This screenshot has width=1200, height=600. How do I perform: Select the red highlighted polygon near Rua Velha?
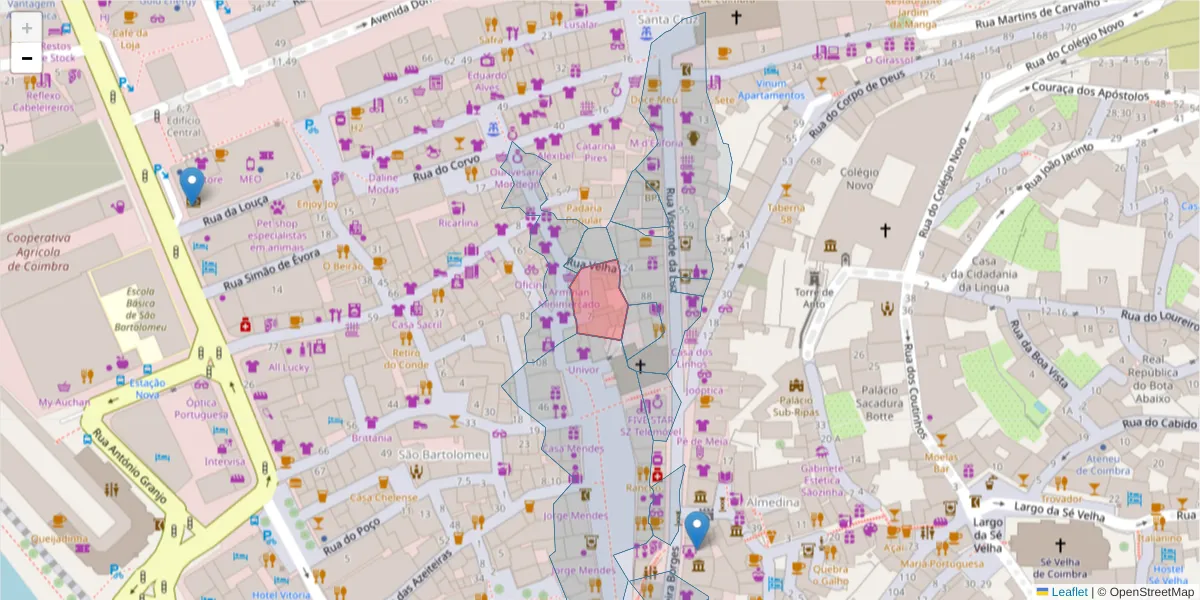[600, 300]
